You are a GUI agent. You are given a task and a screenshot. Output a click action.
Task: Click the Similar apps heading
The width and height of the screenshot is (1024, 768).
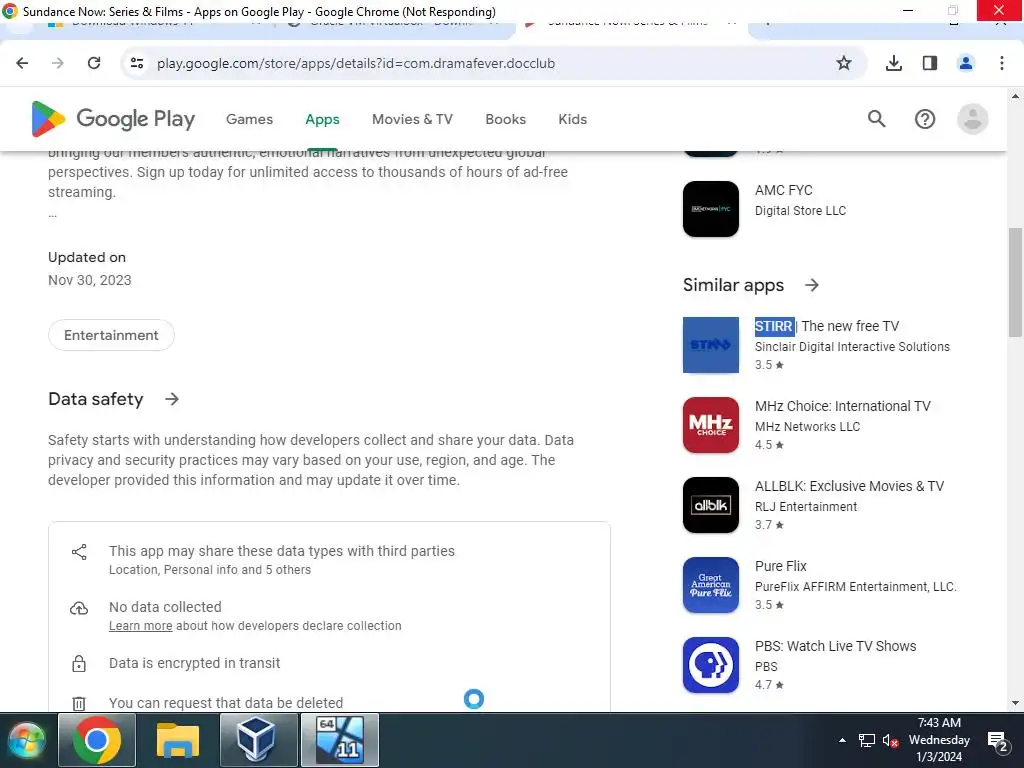point(733,285)
